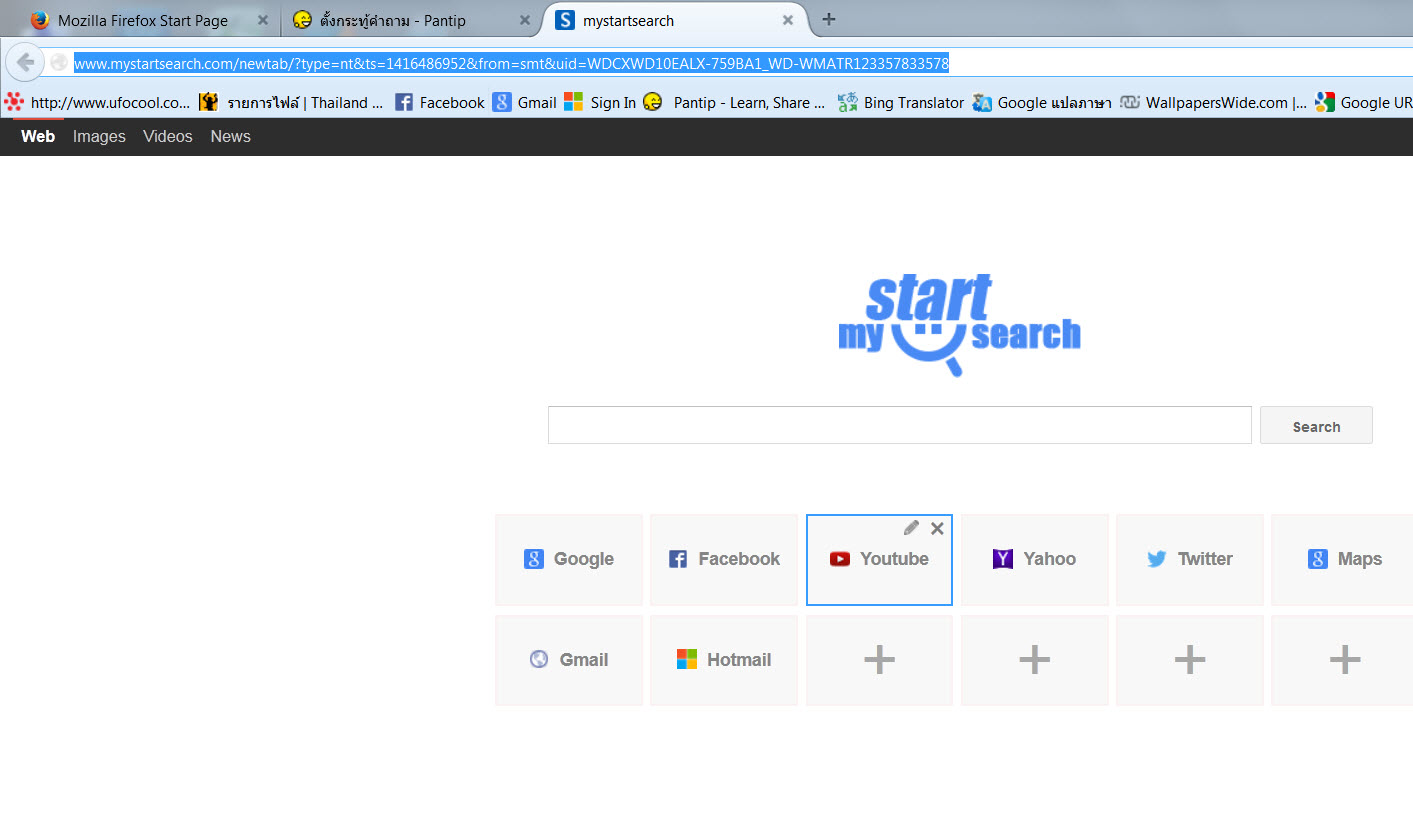Open the Pantip - Learn, Share bookmark

pyautogui.click(x=734, y=102)
